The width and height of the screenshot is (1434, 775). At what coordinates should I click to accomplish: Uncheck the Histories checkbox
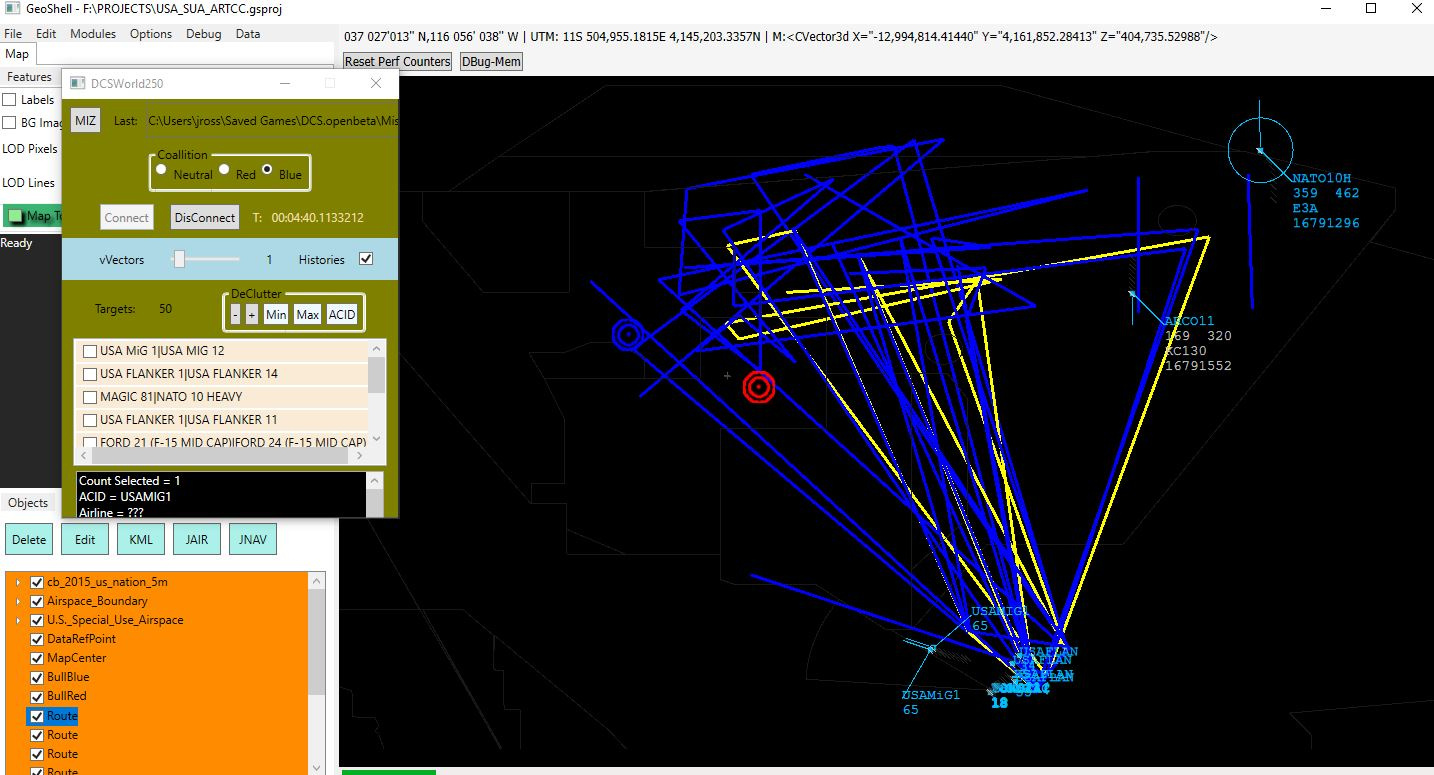point(366,259)
